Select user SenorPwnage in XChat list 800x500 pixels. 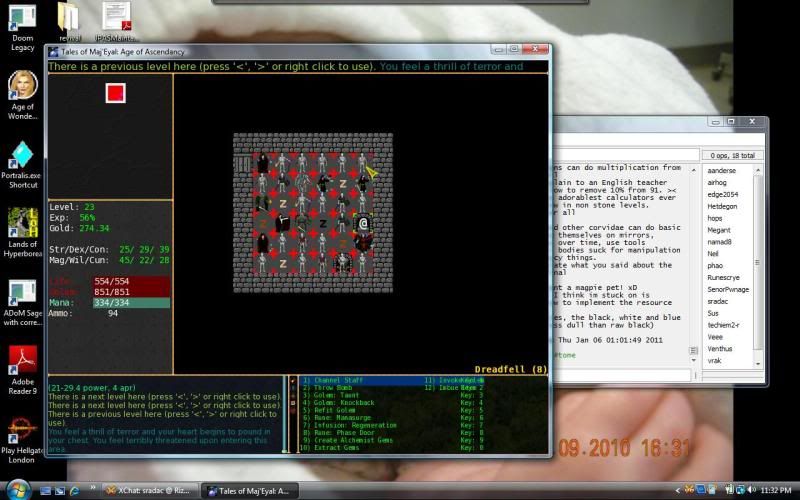pyautogui.click(x=728, y=289)
